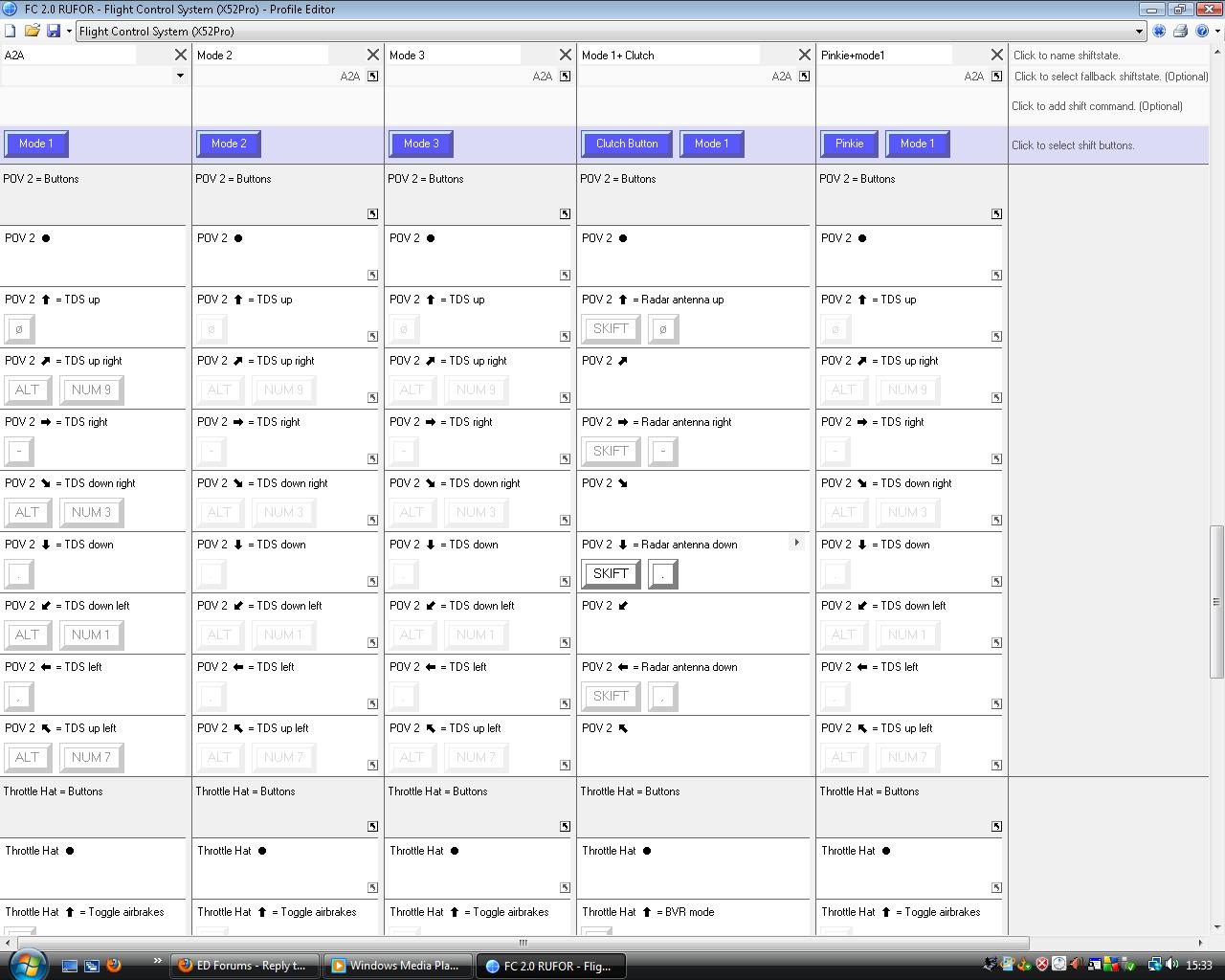Viewport: 1225px width, 980px height.
Task: Launch Firefox from the quick launch bar
Action: pyautogui.click(x=114, y=965)
